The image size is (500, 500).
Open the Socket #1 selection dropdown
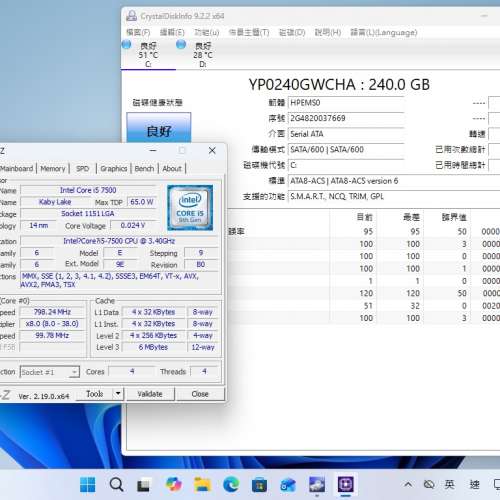pos(50,372)
